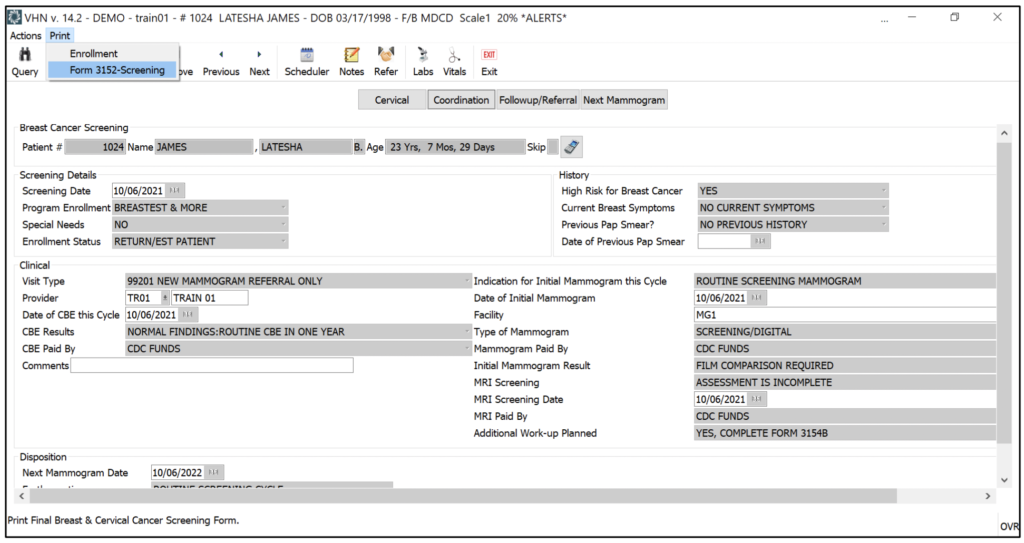
Task: Open calendar picker for Date of CBE this Cycle
Action: [x=188, y=315]
